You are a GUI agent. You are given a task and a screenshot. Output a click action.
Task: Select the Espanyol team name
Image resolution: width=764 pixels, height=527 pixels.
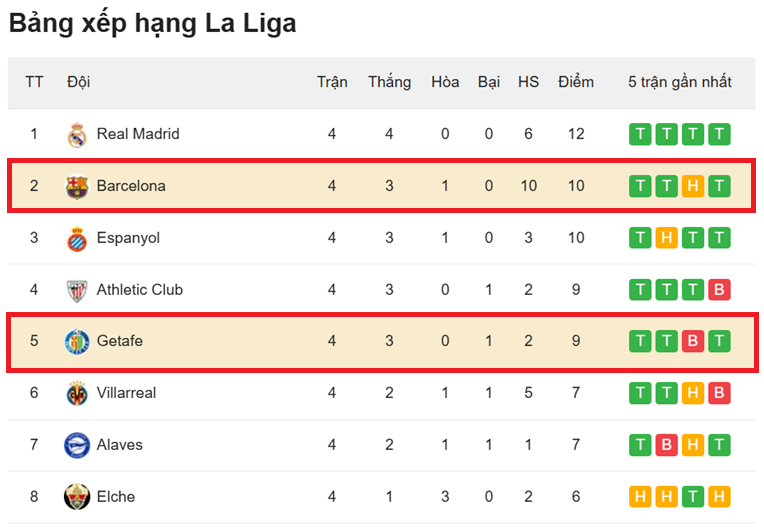(x=129, y=238)
